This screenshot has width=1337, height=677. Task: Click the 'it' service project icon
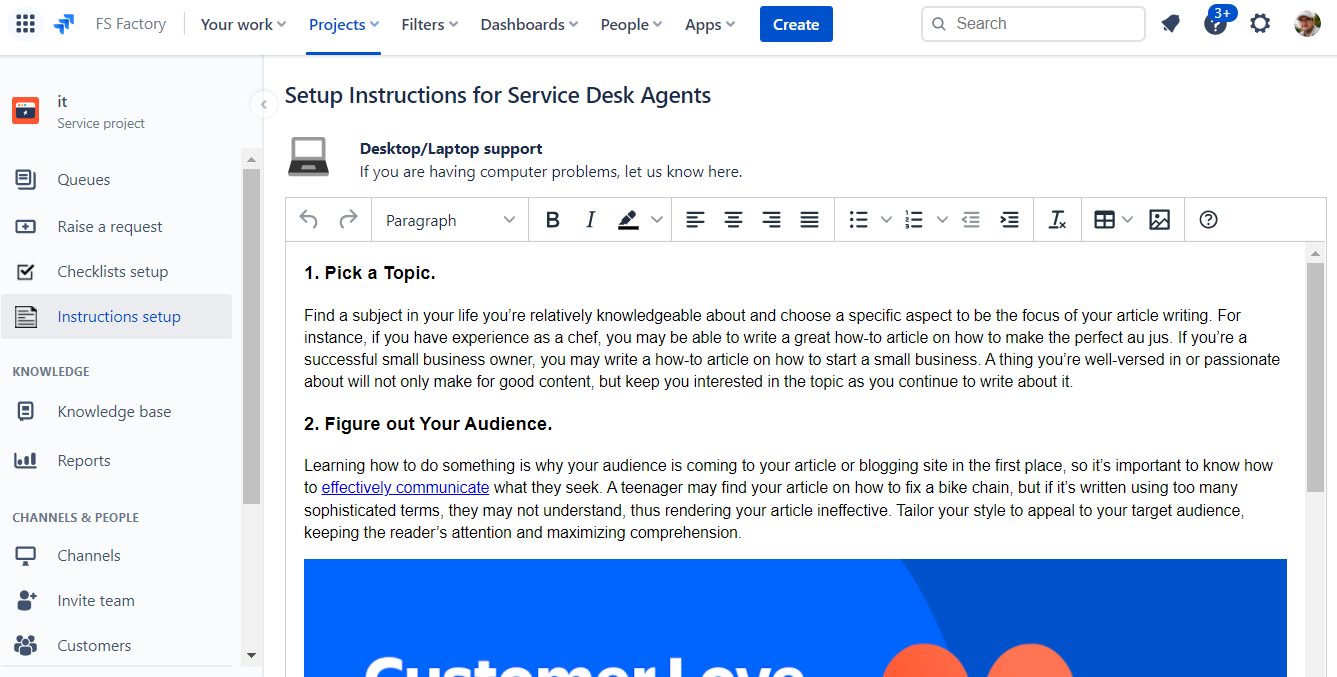[26, 111]
